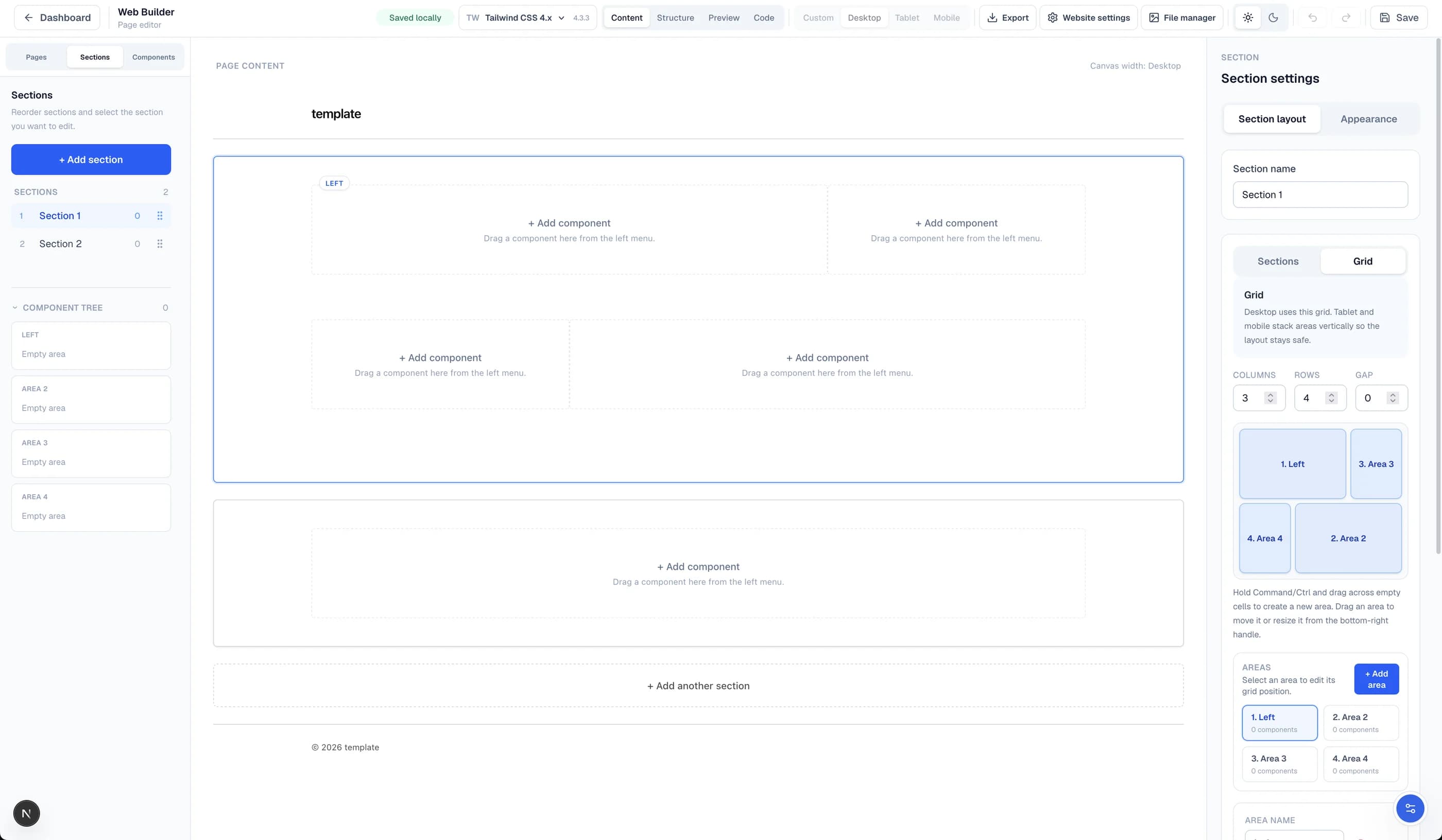Screen dimensions: 1442x840
Task: Open the Appearance tab
Action: [x=1368, y=119]
